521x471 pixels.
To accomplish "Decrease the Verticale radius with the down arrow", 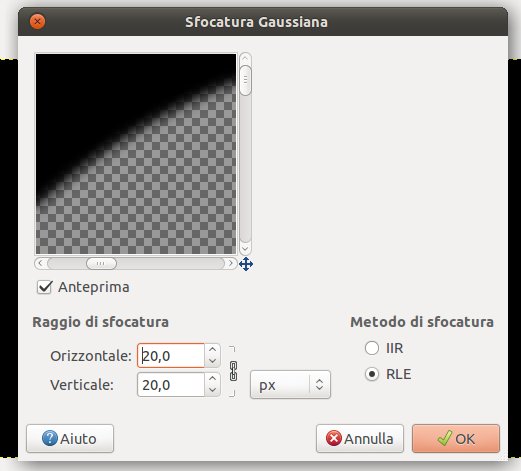I will (x=212, y=390).
